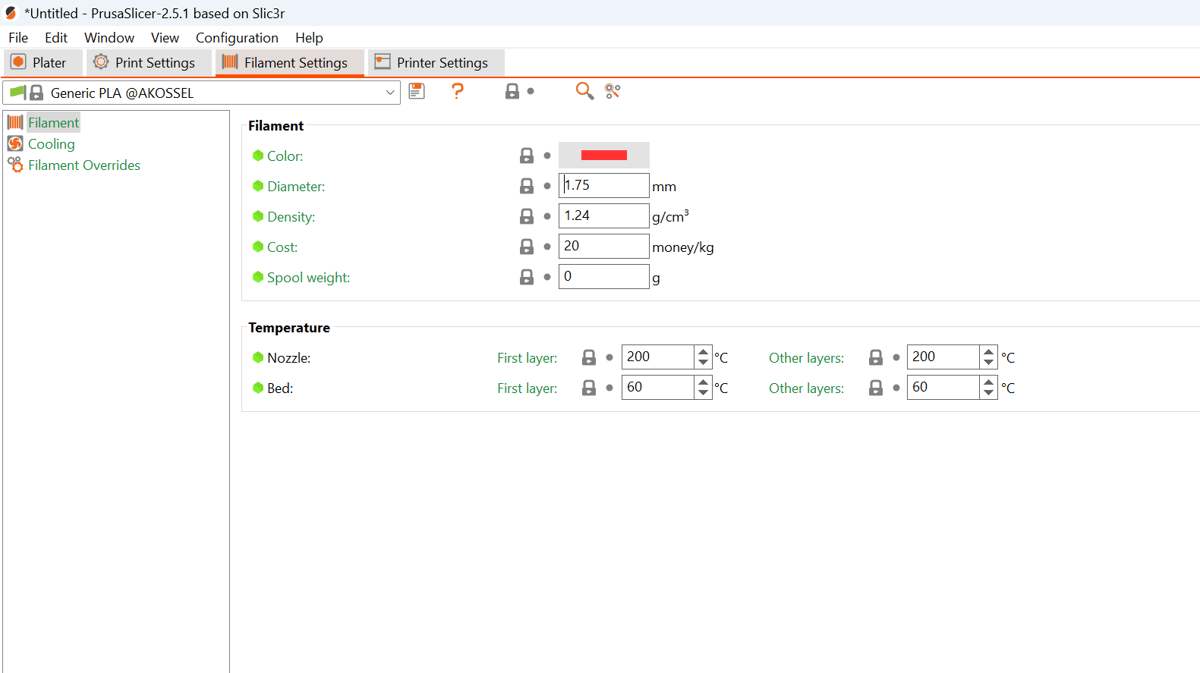Click the Density input field

pyautogui.click(x=604, y=215)
